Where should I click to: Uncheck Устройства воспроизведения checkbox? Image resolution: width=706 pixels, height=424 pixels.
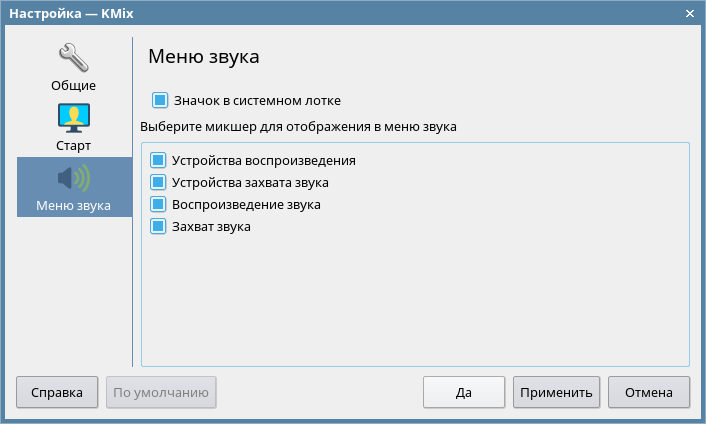tap(158, 160)
